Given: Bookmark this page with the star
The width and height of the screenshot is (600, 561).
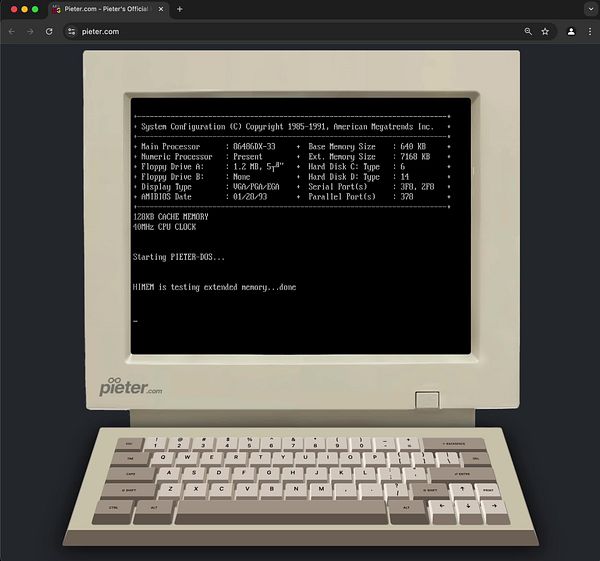Looking at the screenshot, I should coord(545,31).
